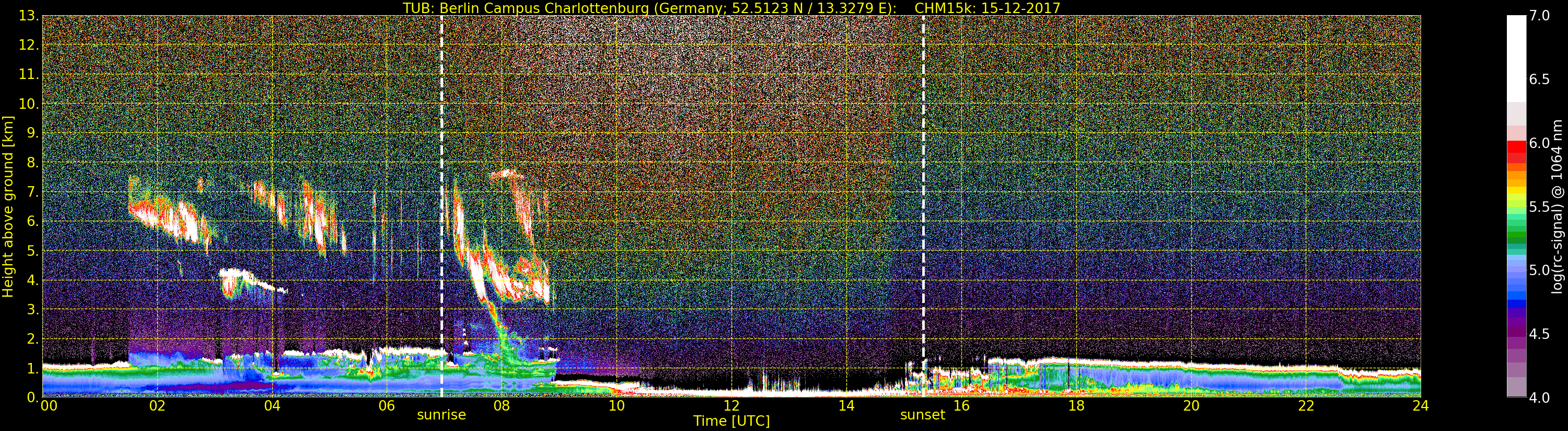Click the "10" time axis tick label
1568x431 pixels.
coord(617,405)
